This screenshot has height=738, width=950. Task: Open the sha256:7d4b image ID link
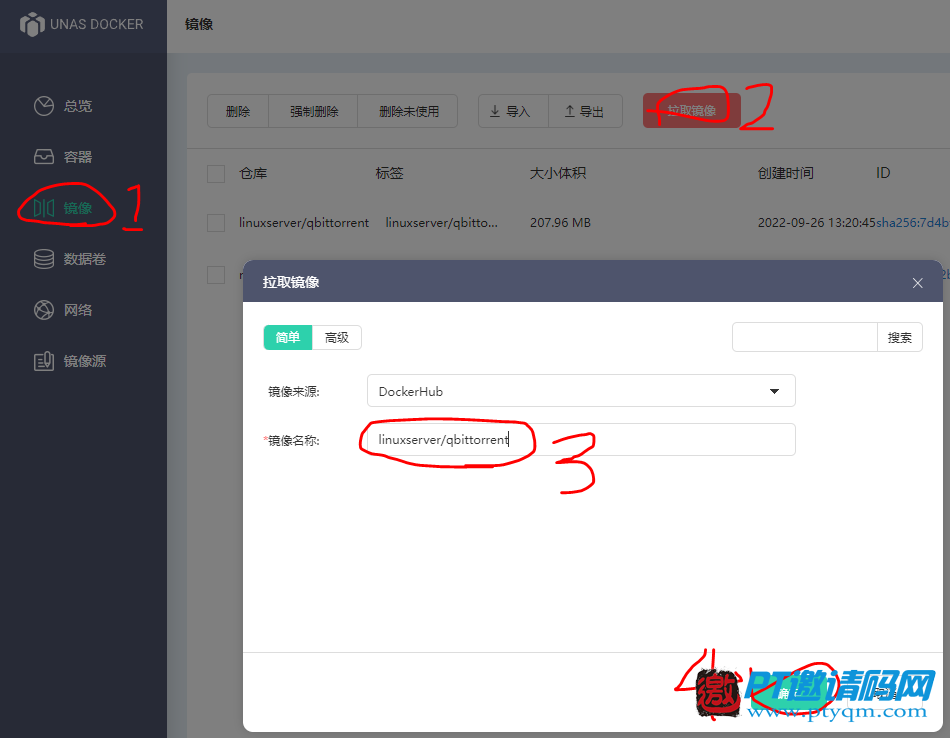pyautogui.click(x=912, y=223)
